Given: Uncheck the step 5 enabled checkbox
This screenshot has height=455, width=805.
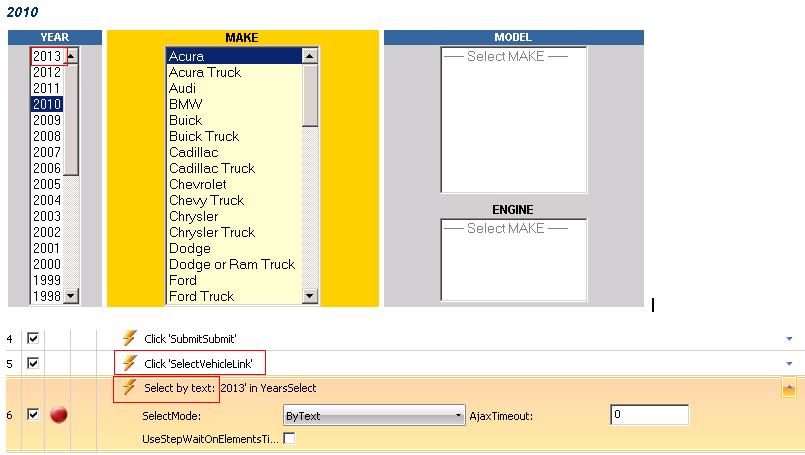Looking at the screenshot, I should click(33, 363).
